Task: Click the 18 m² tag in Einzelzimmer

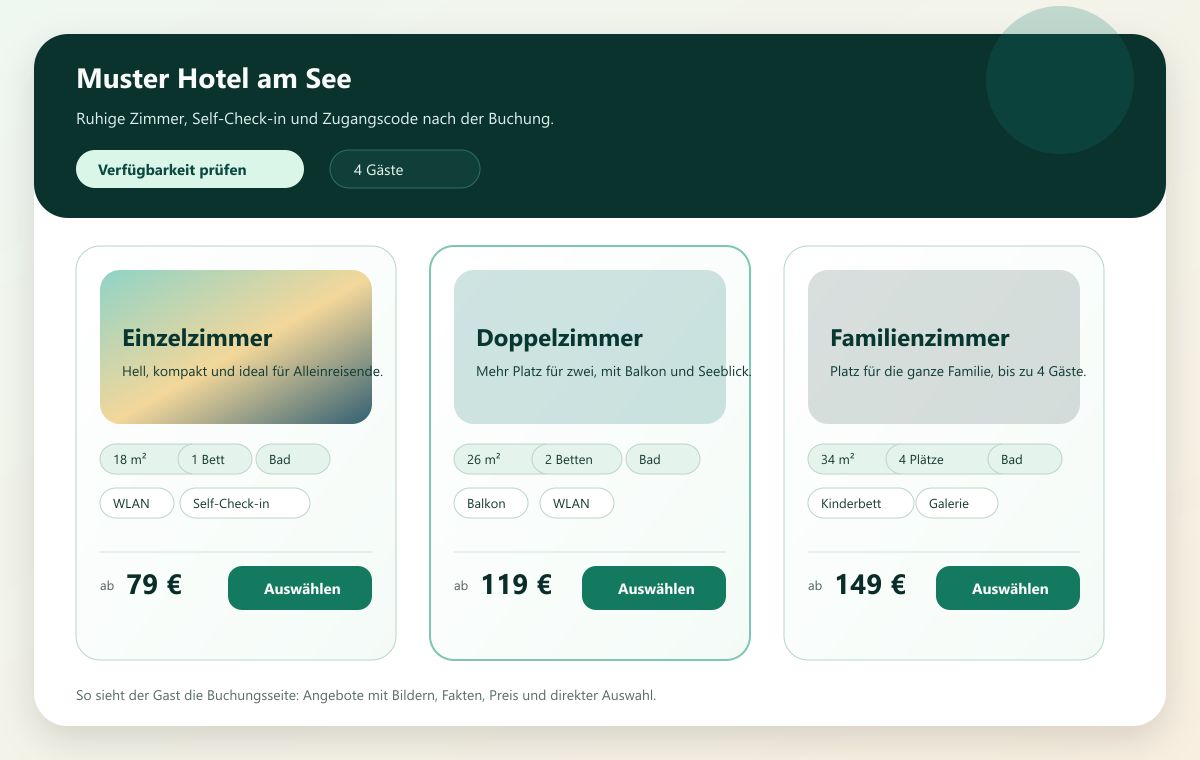Action: 139,459
